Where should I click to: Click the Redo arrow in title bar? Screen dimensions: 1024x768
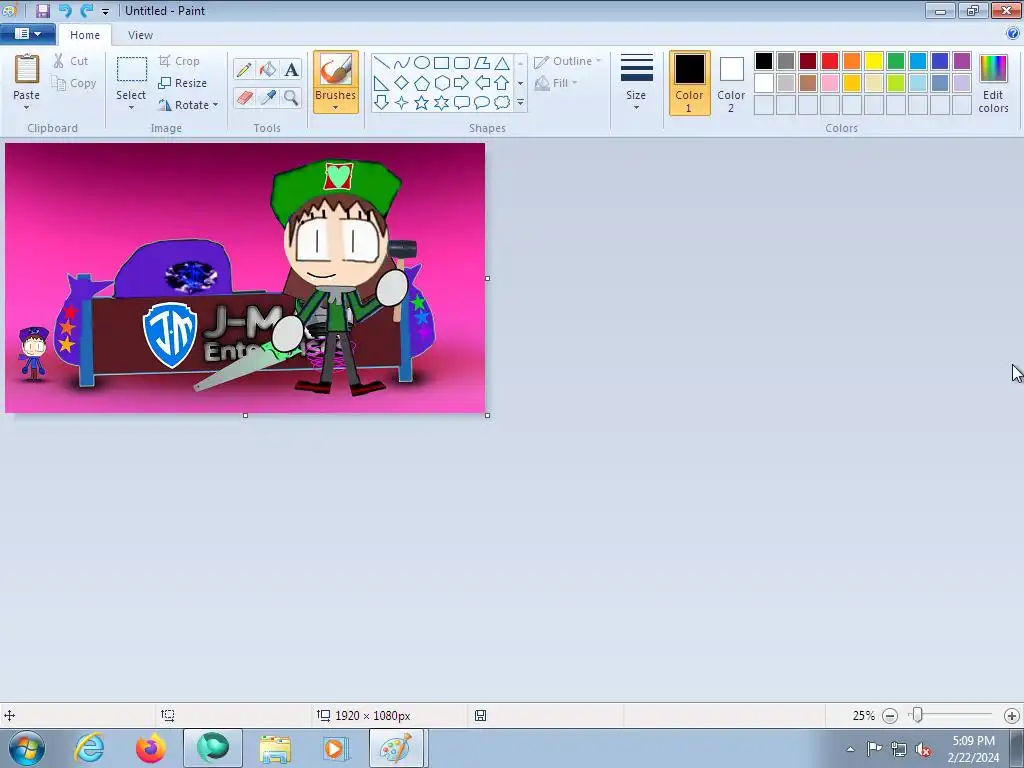pyautogui.click(x=86, y=10)
